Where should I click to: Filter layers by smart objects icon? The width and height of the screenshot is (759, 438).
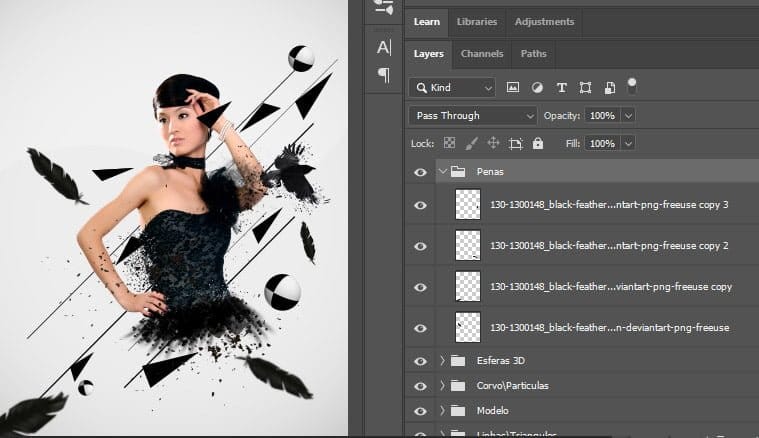pyautogui.click(x=610, y=88)
